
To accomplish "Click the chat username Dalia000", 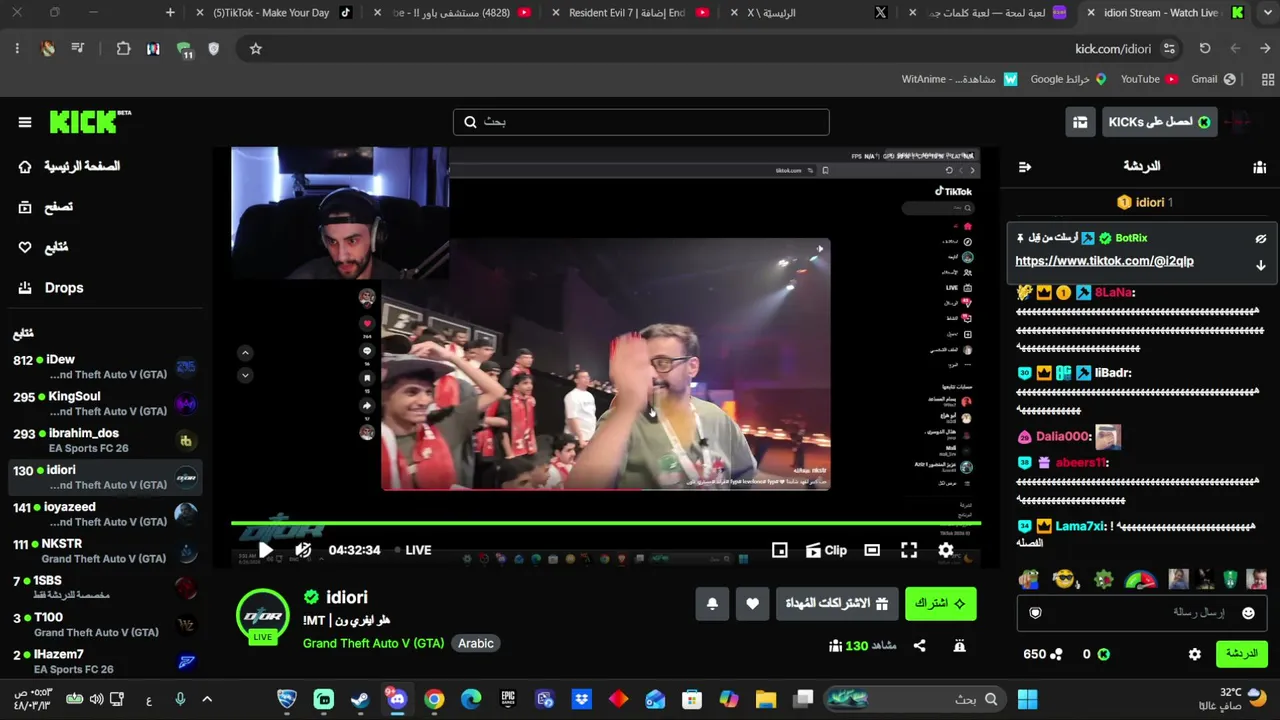I will click(x=1062, y=437).
